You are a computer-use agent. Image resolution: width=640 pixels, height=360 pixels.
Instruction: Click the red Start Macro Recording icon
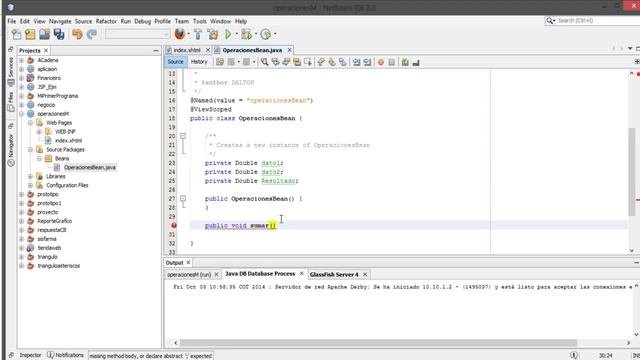pyautogui.click(x=381, y=62)
